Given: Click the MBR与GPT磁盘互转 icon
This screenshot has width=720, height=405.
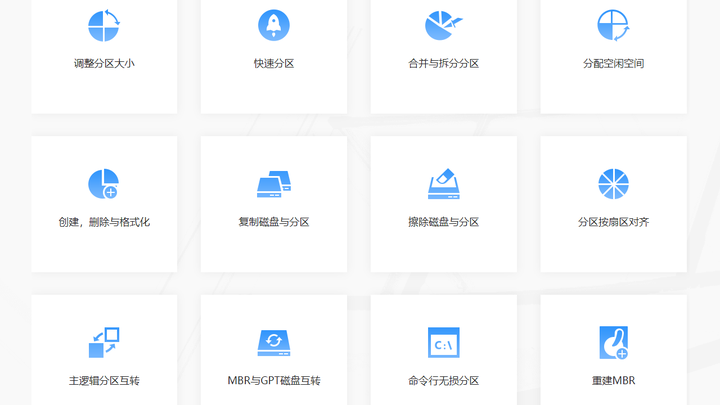Looking at the screenshot, I should pos(274,343).
